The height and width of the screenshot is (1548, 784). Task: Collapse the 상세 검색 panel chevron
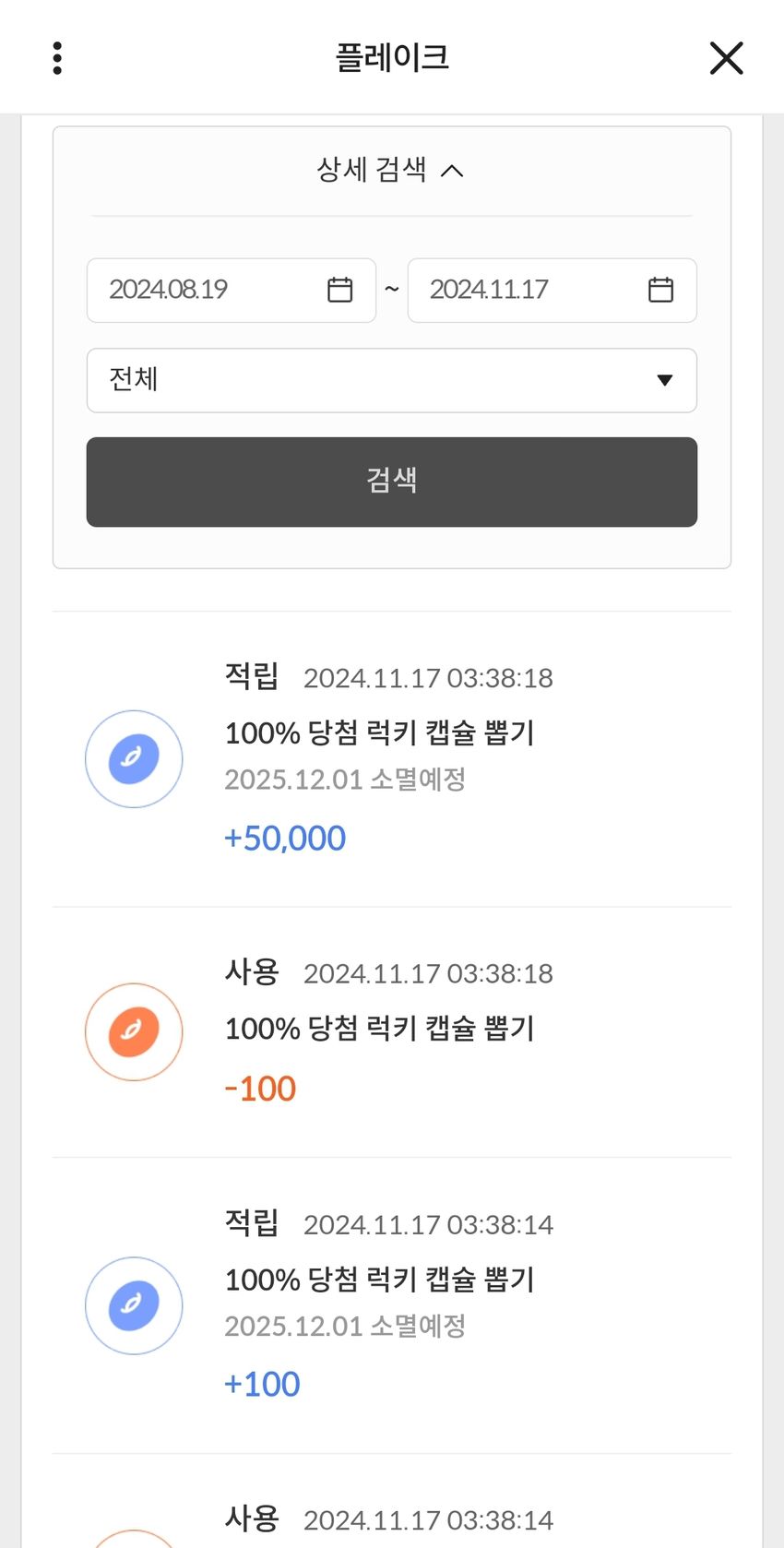(x=452, y=171)
